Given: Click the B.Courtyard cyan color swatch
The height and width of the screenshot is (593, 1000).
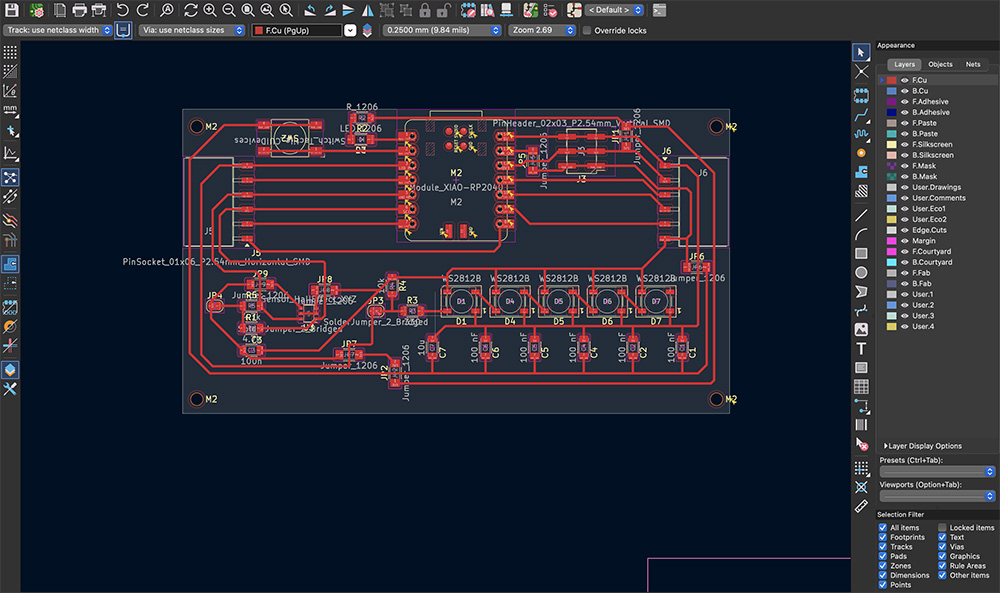Looking at the screenshot, I should point(892,262).
